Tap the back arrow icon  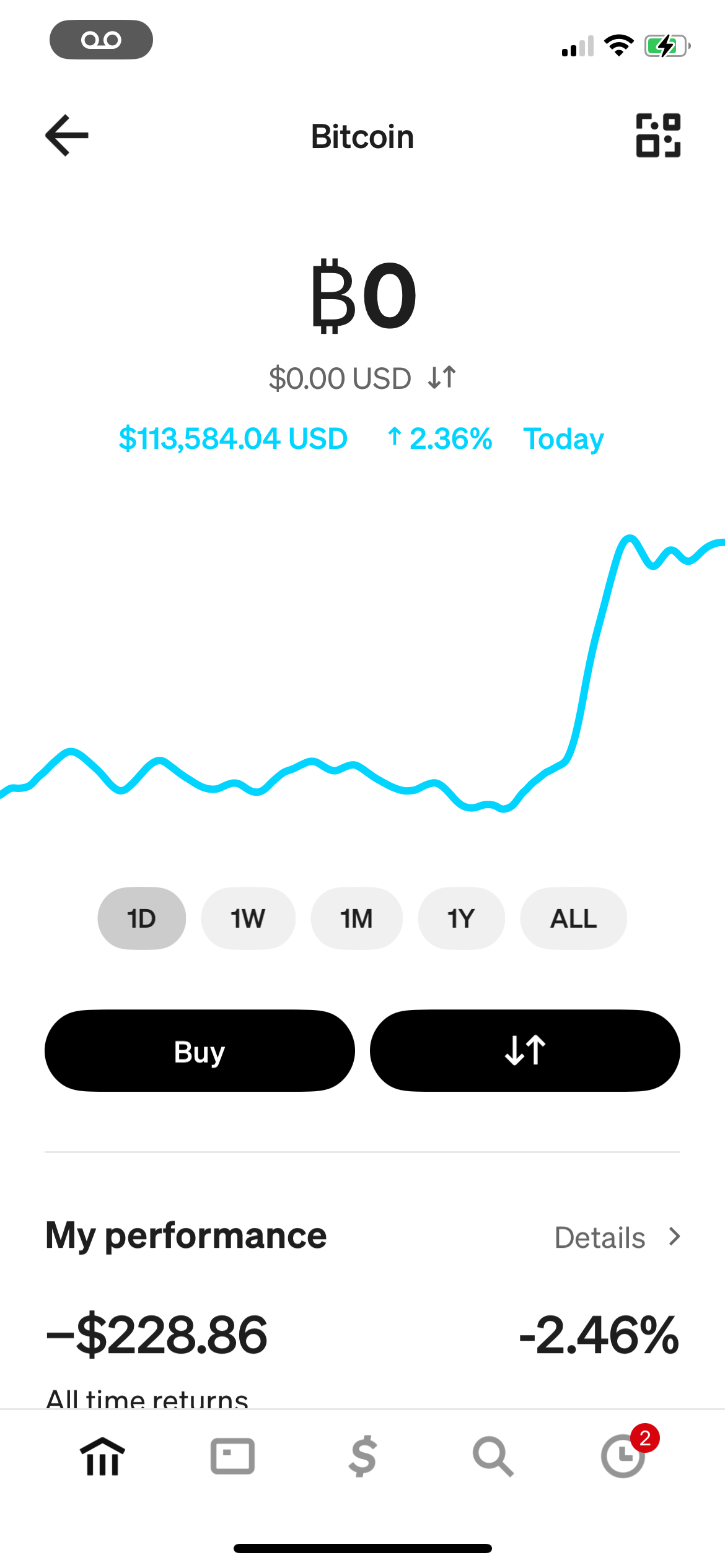67,136
